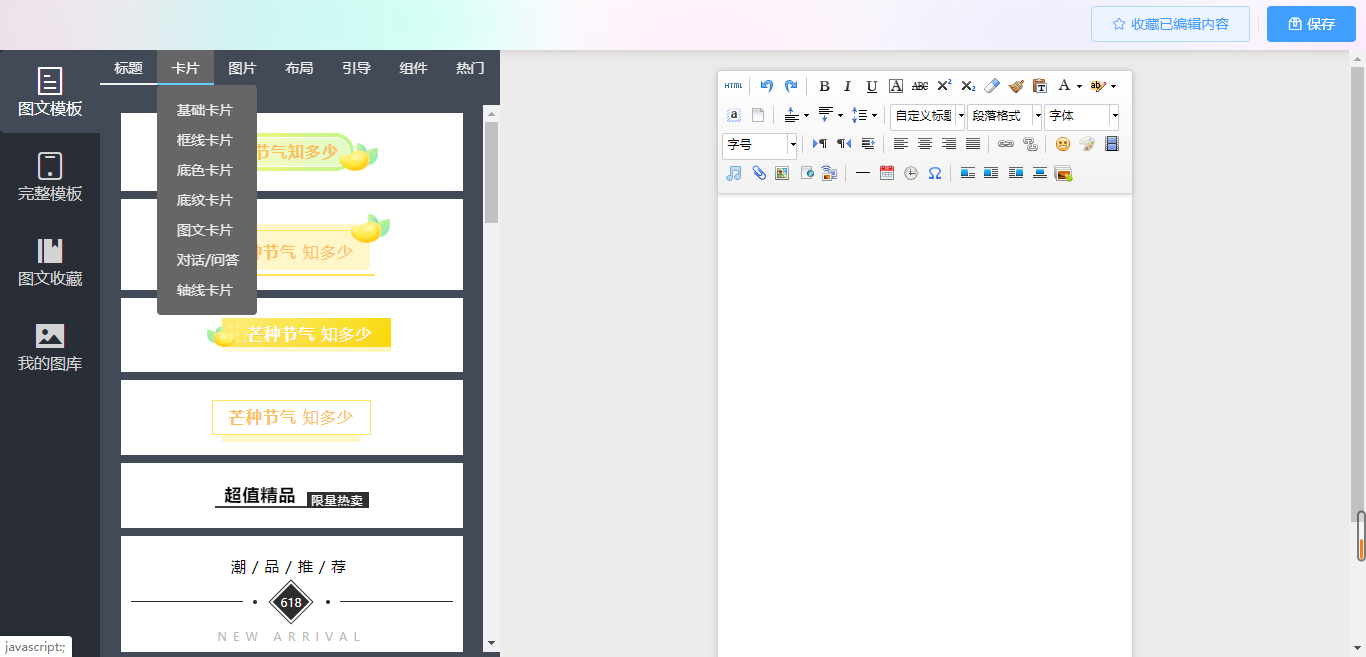Toggle underline formatting
This screenshot has height=657, width=1366.
[x=872, y=86]
